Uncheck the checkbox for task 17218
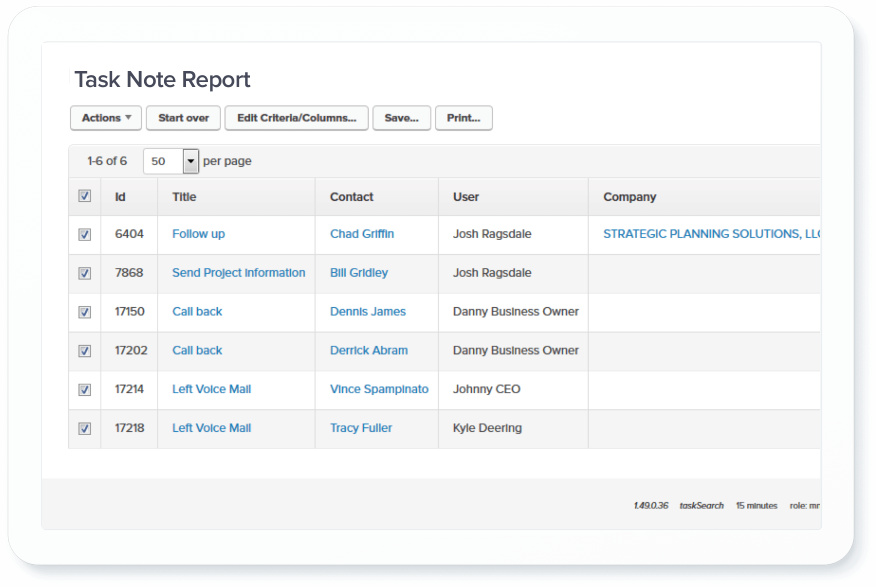Image resolution: width=876 pixels, height=587 pixels. coord(84,428)
